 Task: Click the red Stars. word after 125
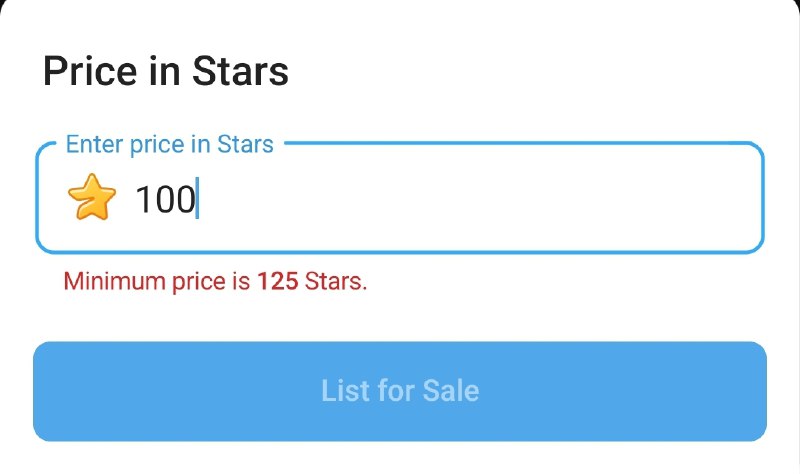pos(336,281)
